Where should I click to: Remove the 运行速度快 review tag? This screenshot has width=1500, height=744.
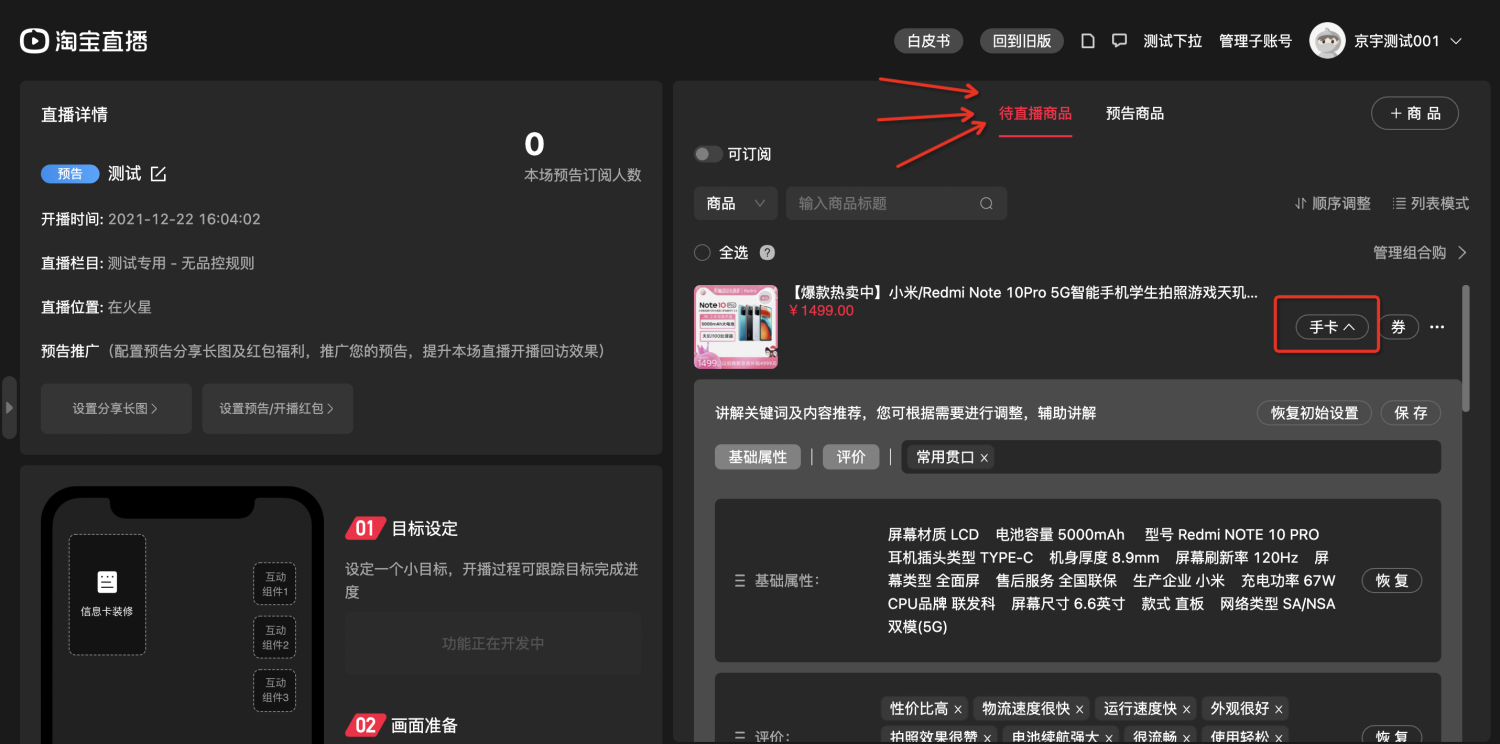tap(1187, 709)
